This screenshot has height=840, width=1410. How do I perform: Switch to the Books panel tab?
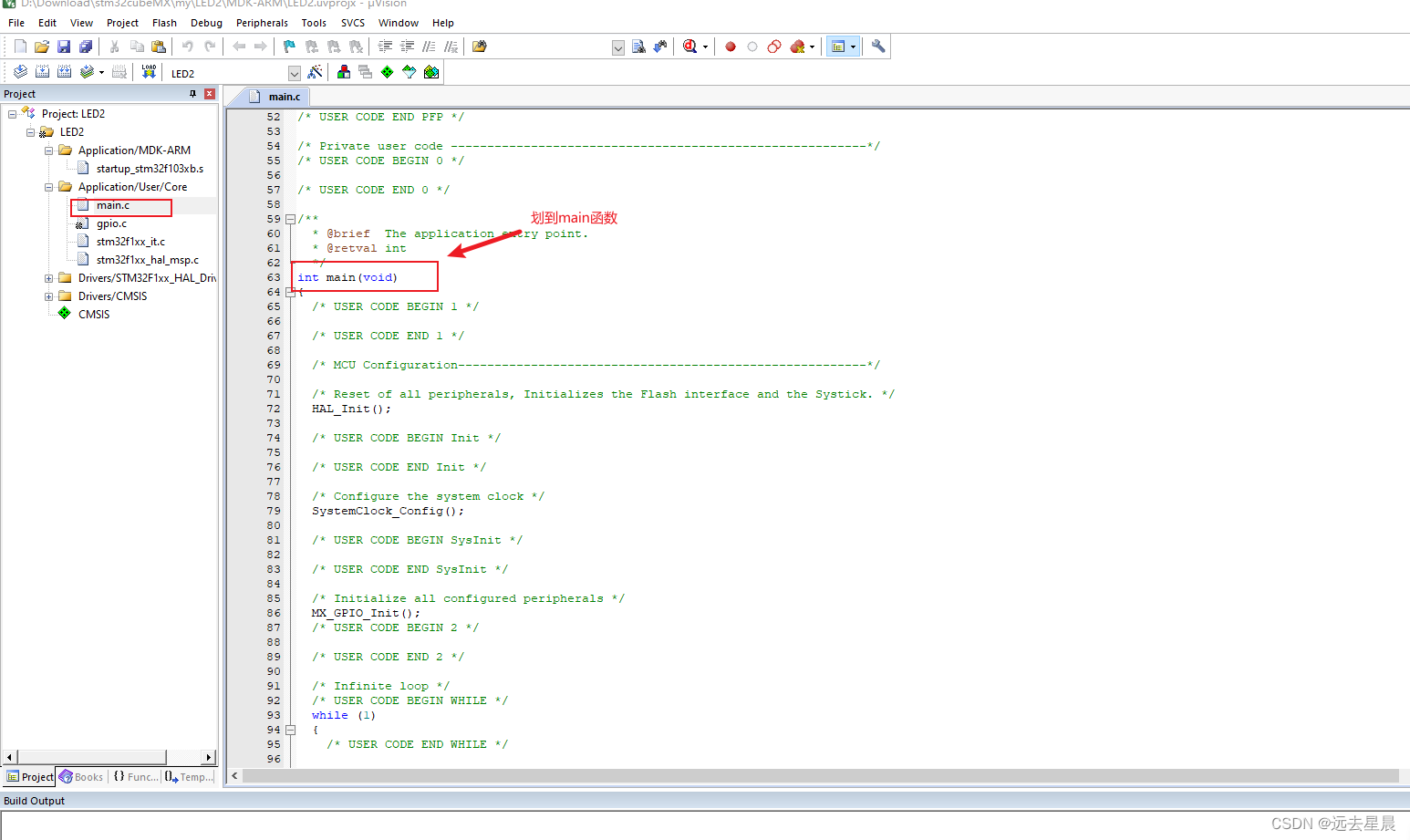coord(81,777)
